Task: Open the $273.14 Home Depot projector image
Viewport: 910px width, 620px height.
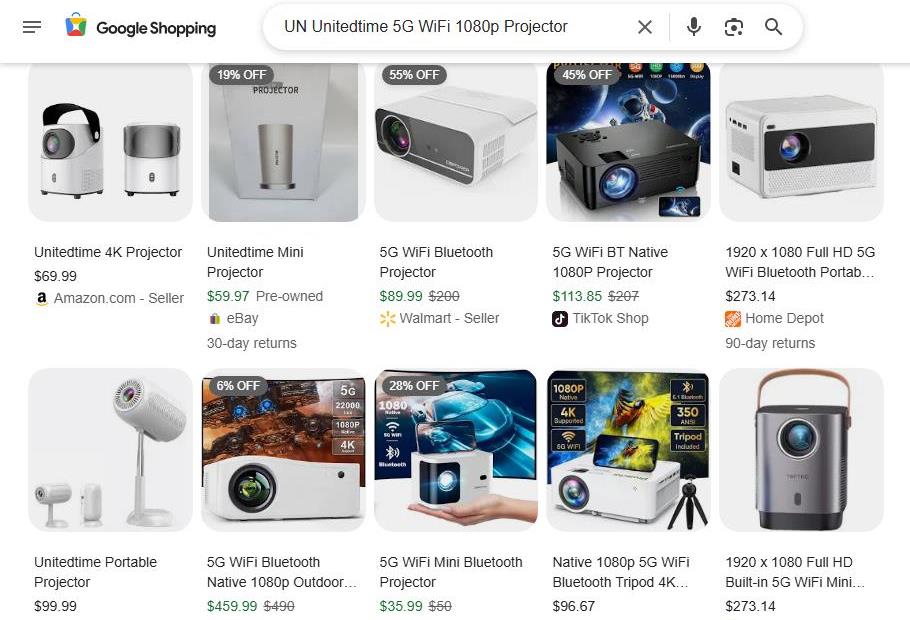Action: point(801,142)
